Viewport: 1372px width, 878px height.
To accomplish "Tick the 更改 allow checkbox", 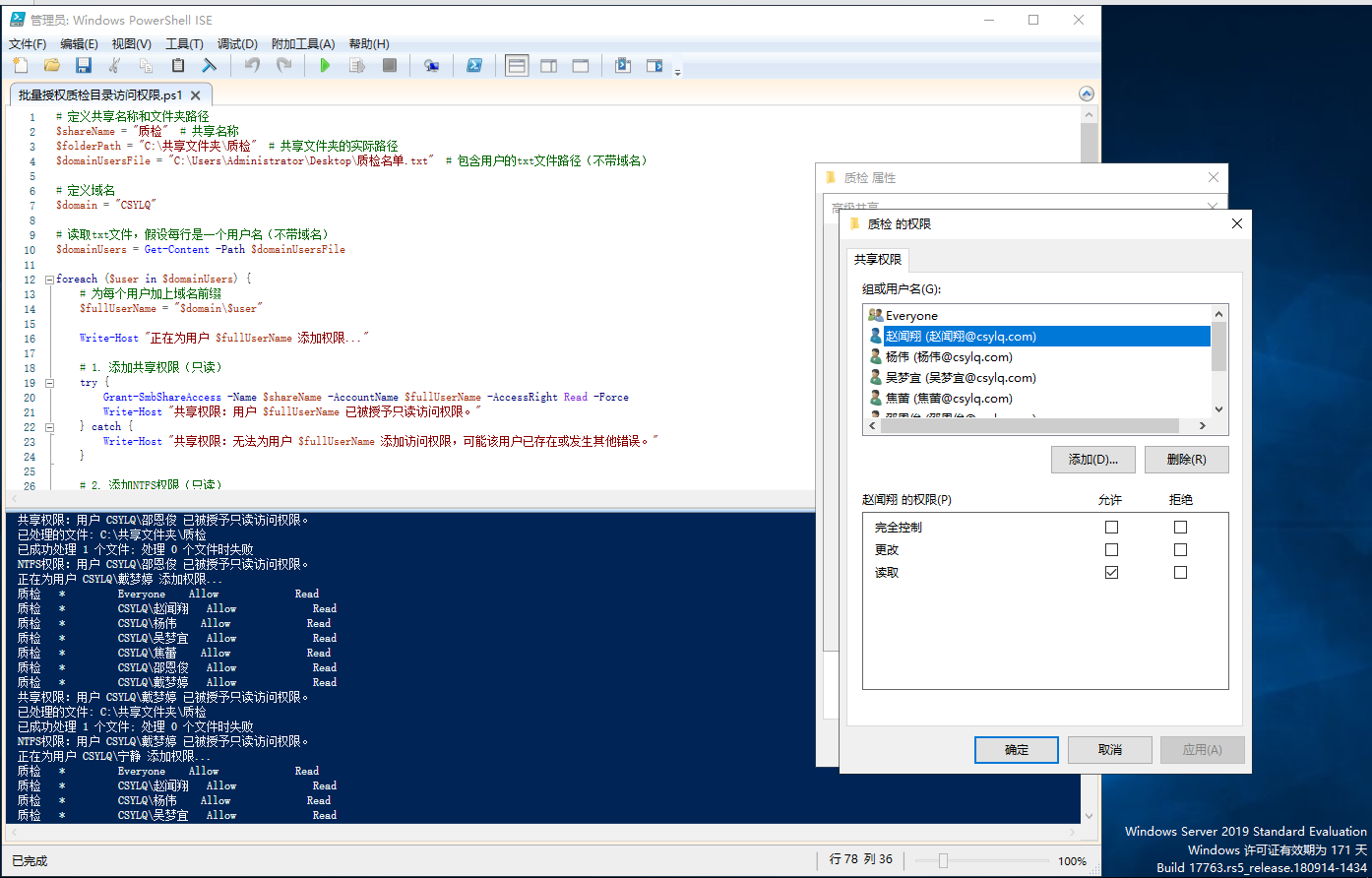I will coord(1111,549).
